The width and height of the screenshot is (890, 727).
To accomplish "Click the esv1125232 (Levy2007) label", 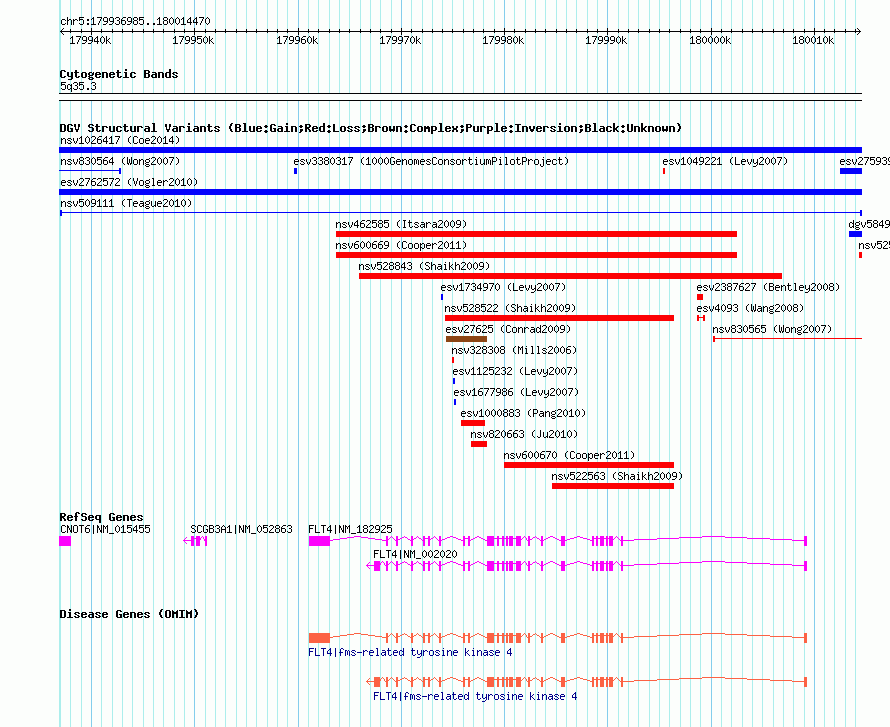I will pyautogui.click(x=515, y=371).
